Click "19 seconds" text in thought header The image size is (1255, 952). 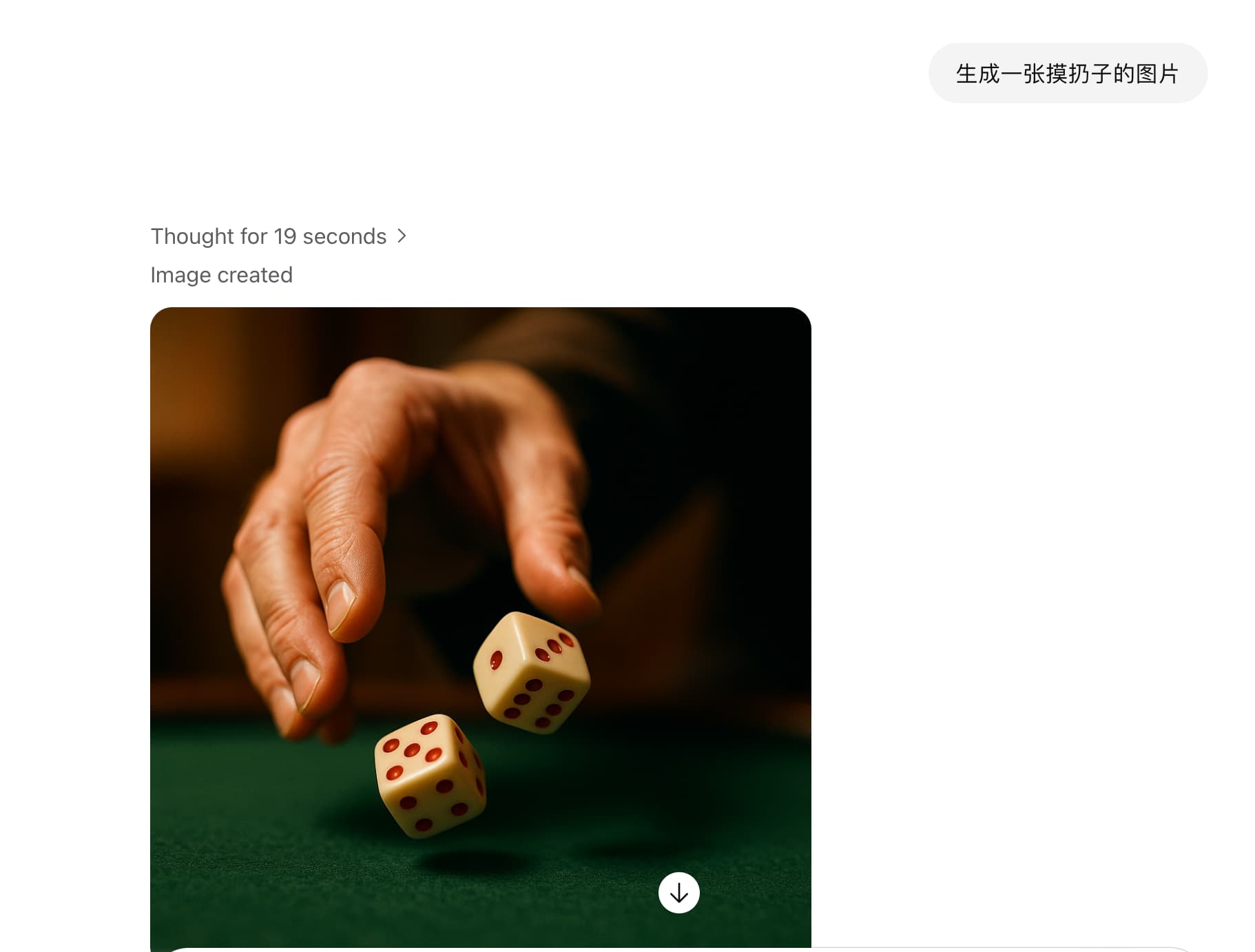tap(330, 236)
